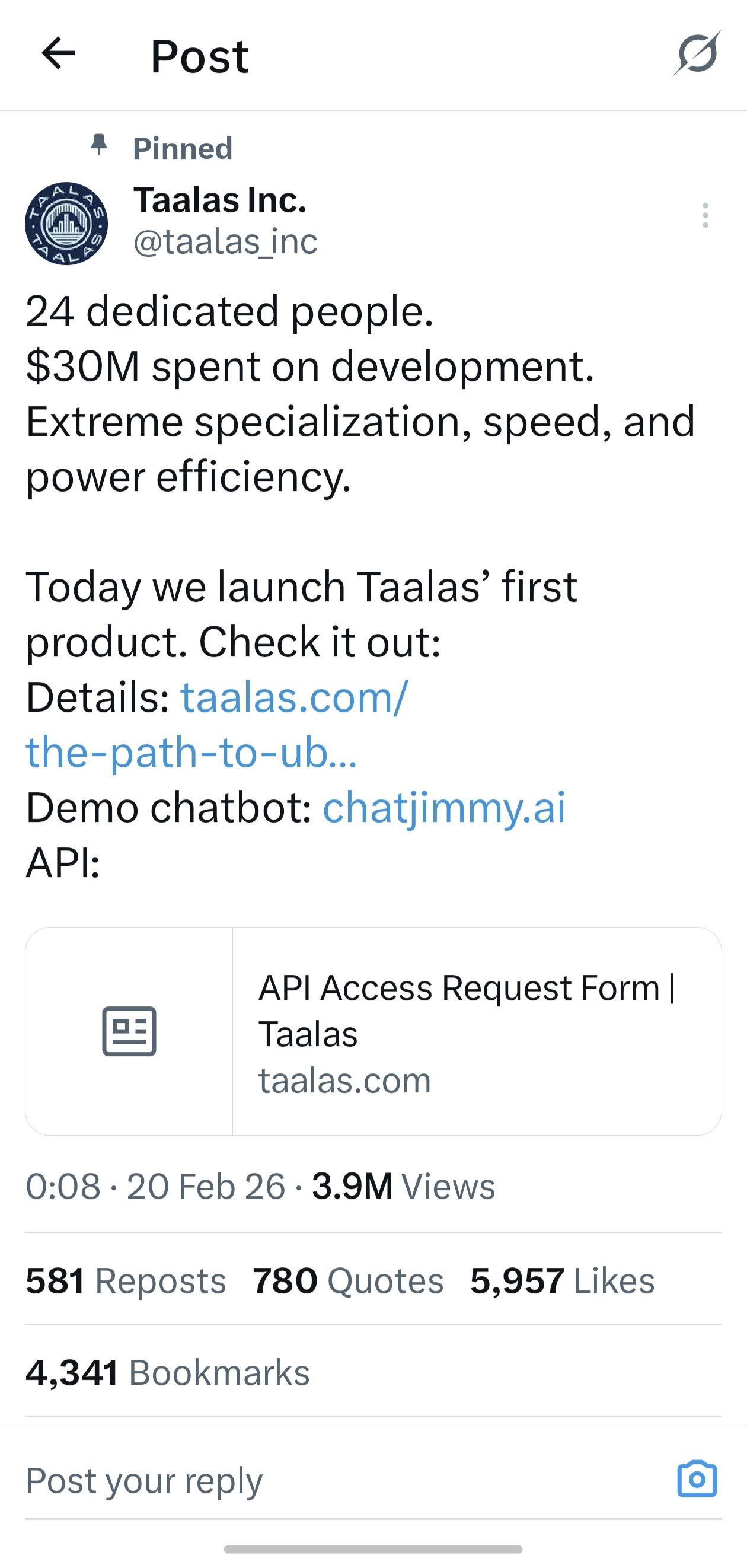Tap the camera icon in reply bar

[697, 1479]
